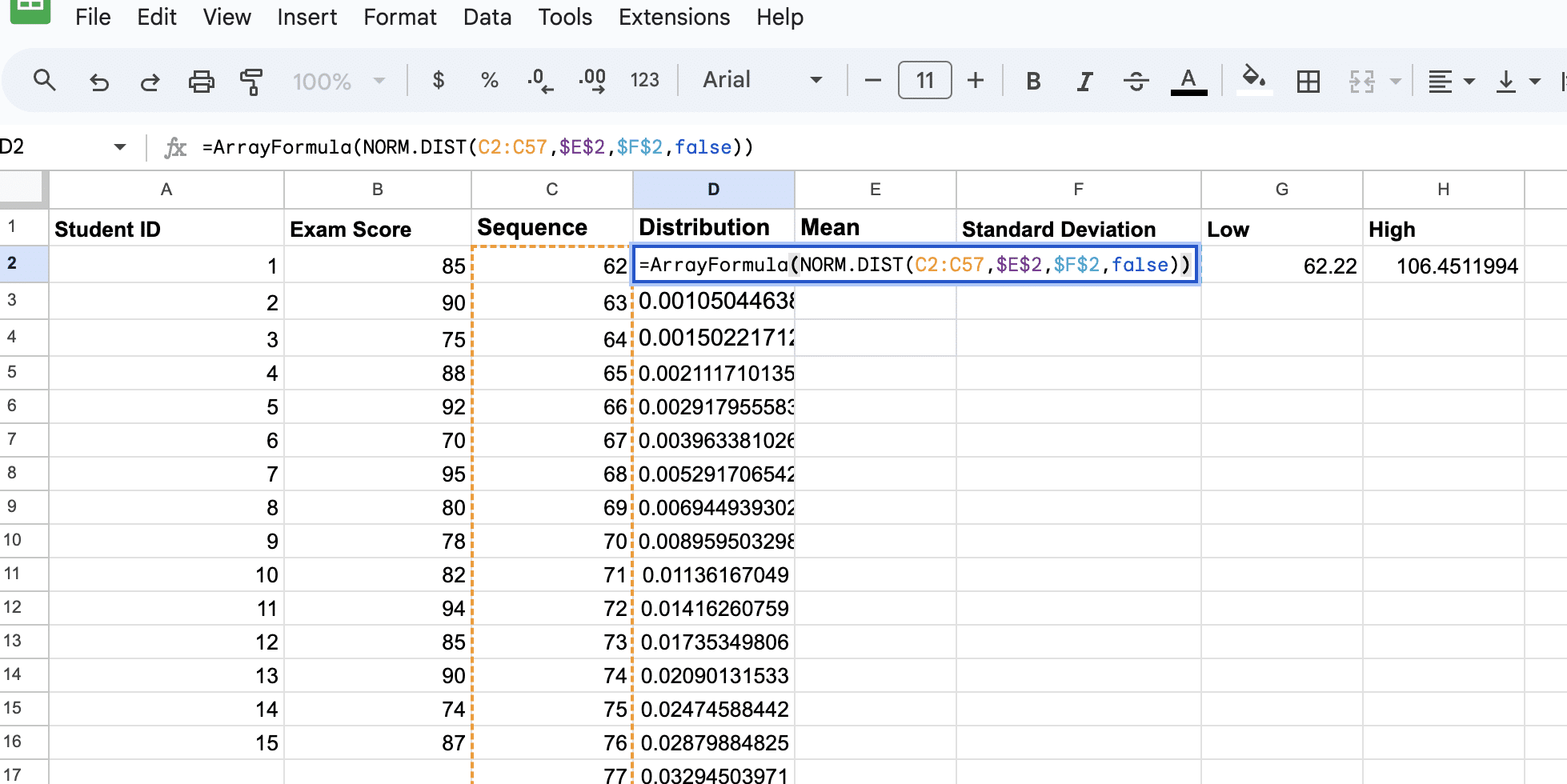This screenshot has height=784, width=1567.
Task: Click the search menus magnifier icon
Action: (x=44, y=80)
